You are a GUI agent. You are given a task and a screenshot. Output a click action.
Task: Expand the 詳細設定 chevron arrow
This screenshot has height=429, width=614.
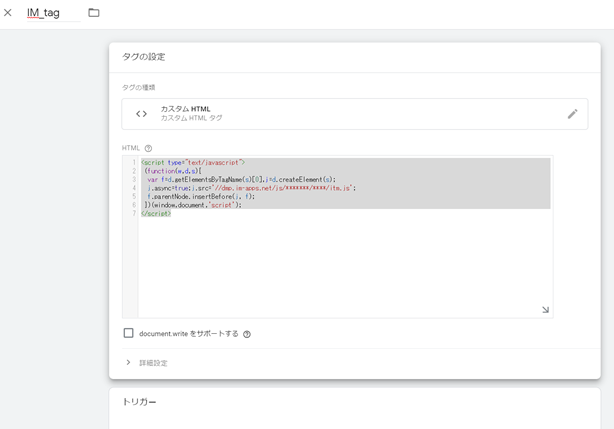pyautogui.click(x=128, y=362)
